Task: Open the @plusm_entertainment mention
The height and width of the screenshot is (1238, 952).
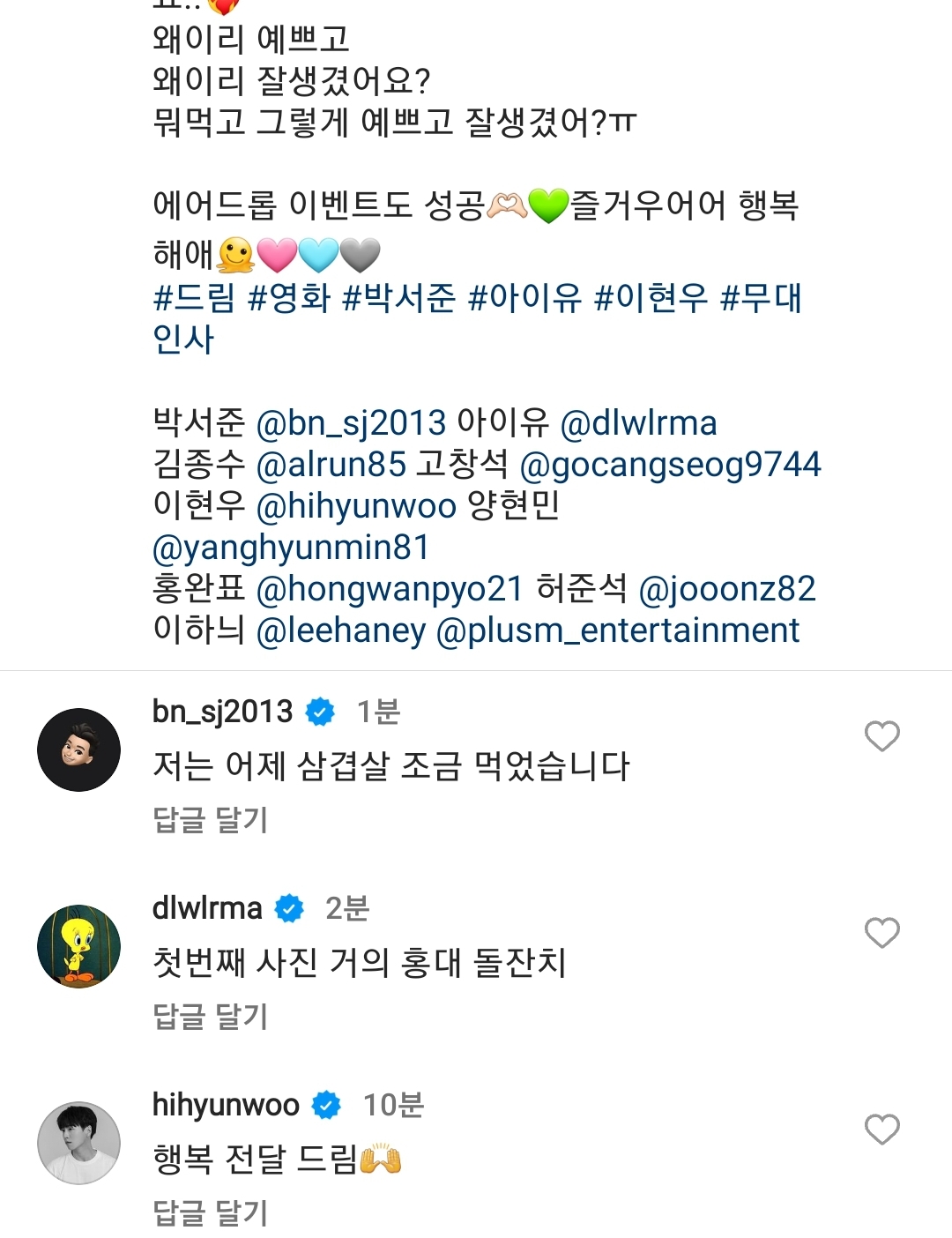Action: click(x=619, y=630)
